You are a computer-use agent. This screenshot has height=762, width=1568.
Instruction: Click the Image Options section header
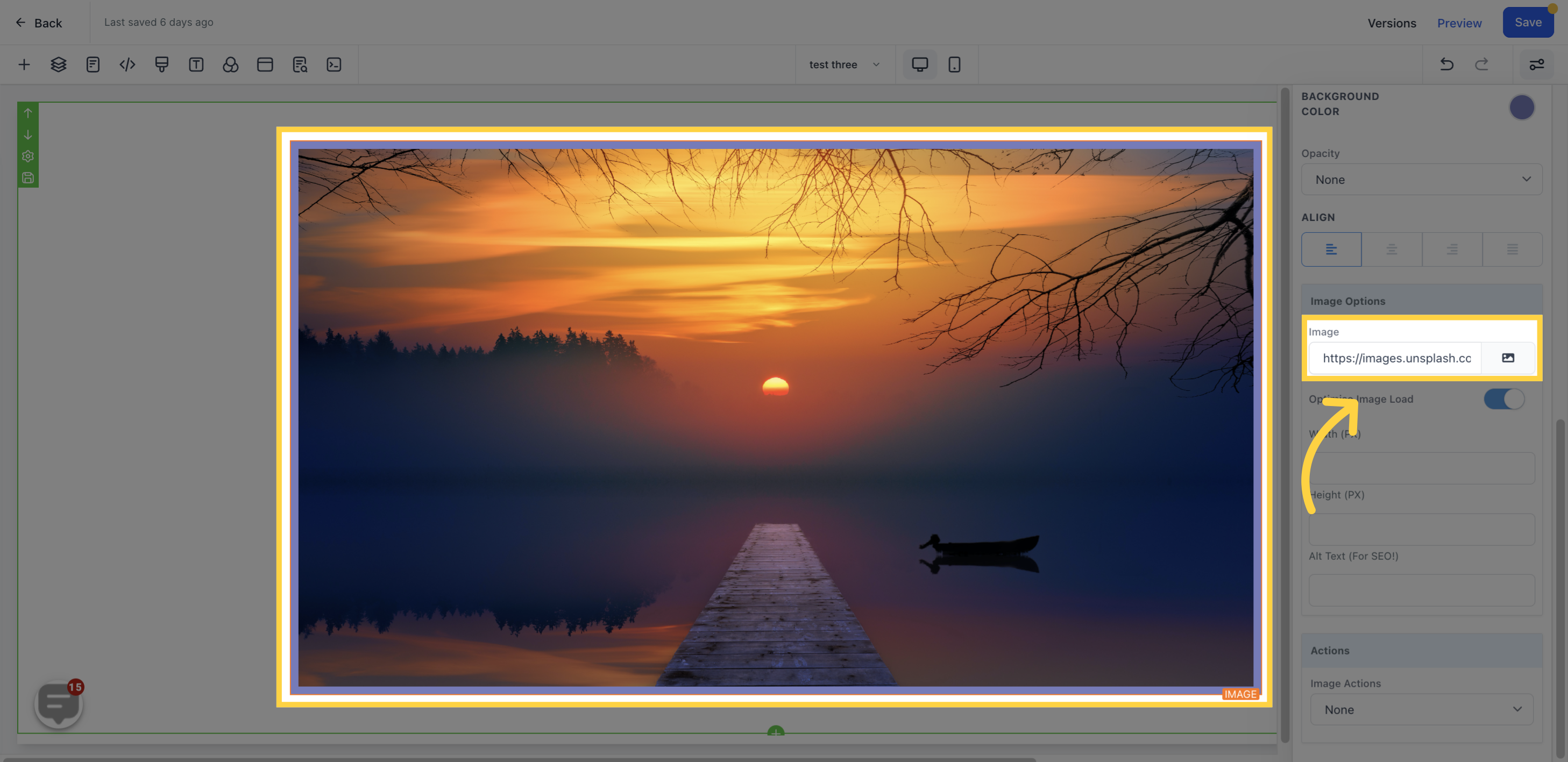[x=1421, y=301]
